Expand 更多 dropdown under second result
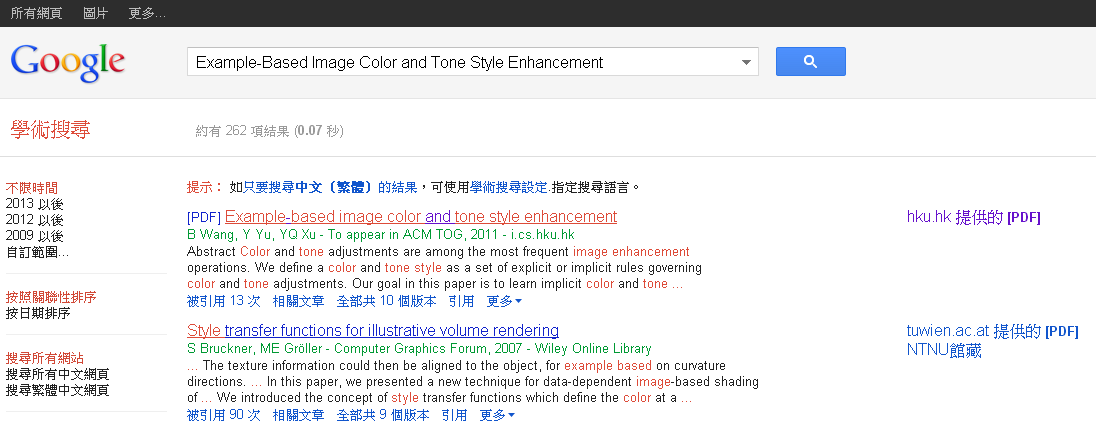This screenshot has width=1096, height=424. pos(496,415)
